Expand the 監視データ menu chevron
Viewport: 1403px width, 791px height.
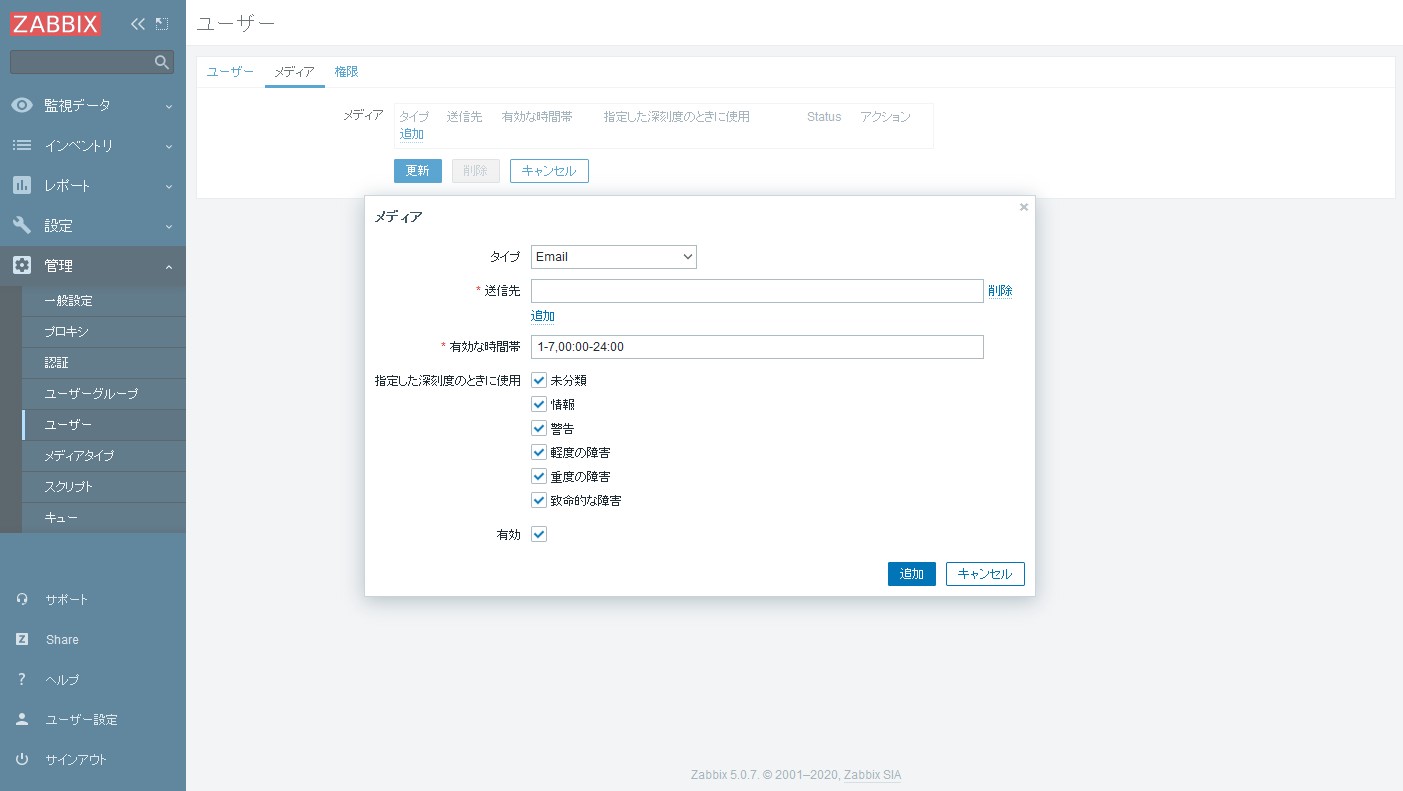[168, 106]
